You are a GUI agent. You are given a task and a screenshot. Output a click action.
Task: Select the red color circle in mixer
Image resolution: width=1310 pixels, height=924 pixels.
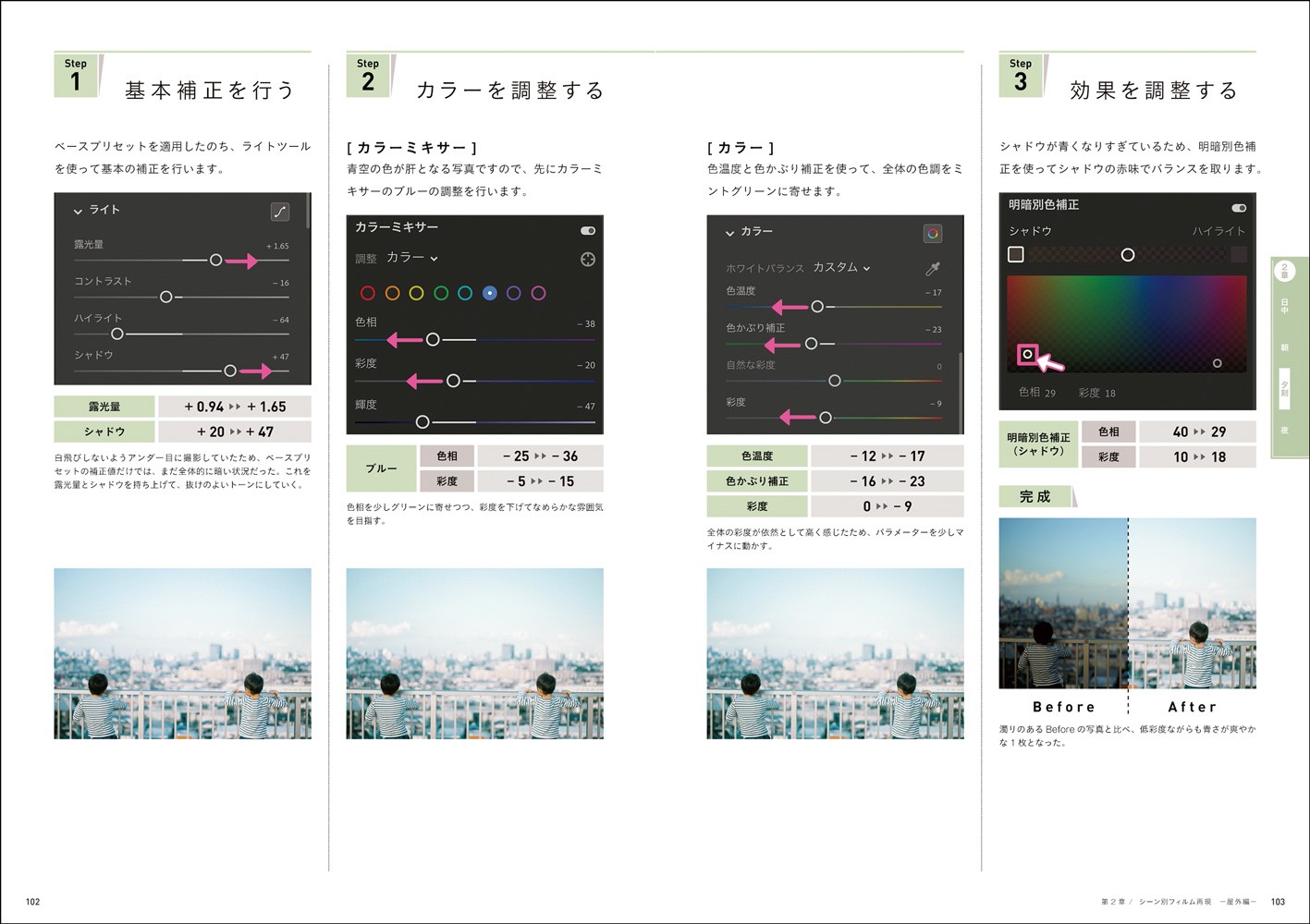[367, 293]
